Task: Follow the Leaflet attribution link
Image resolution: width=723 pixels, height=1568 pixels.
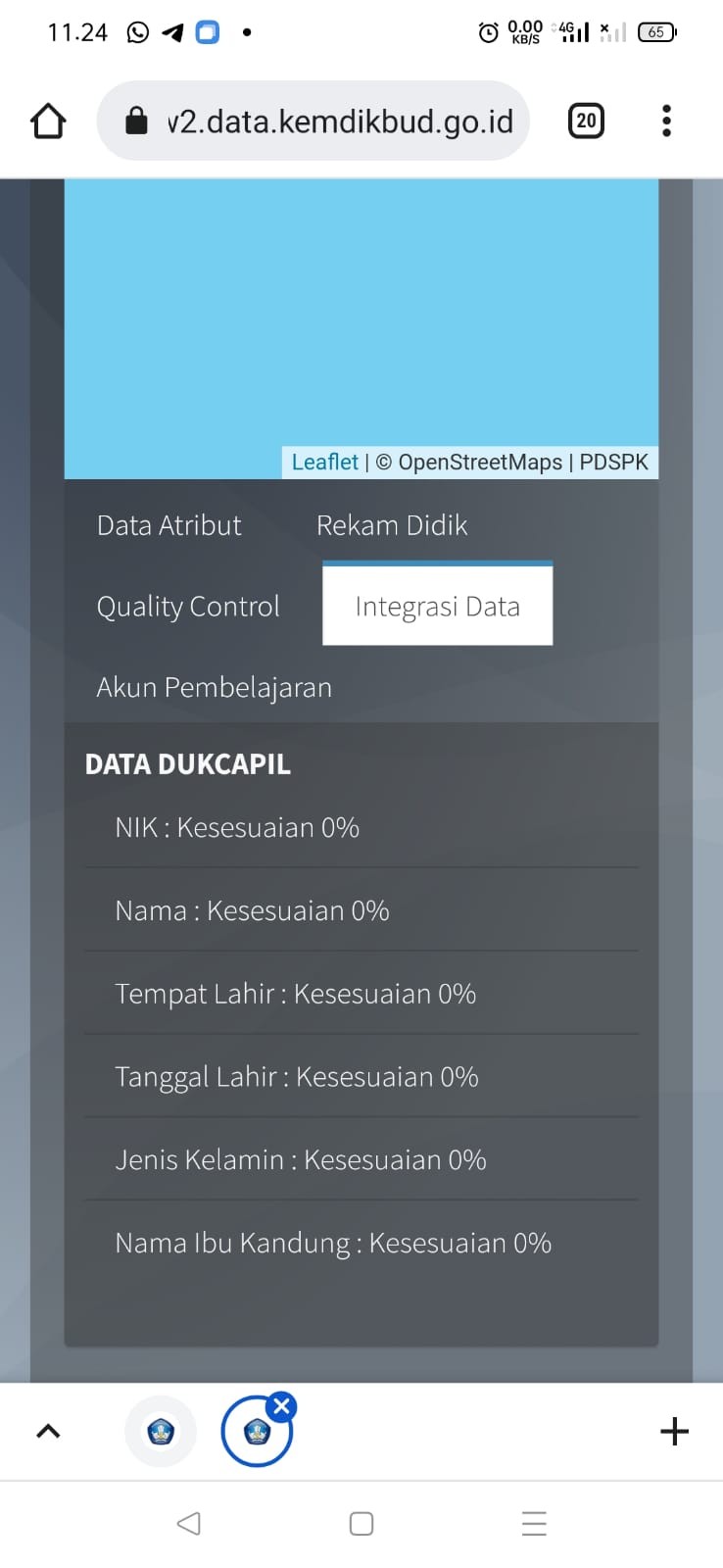Action: [325, 463]
